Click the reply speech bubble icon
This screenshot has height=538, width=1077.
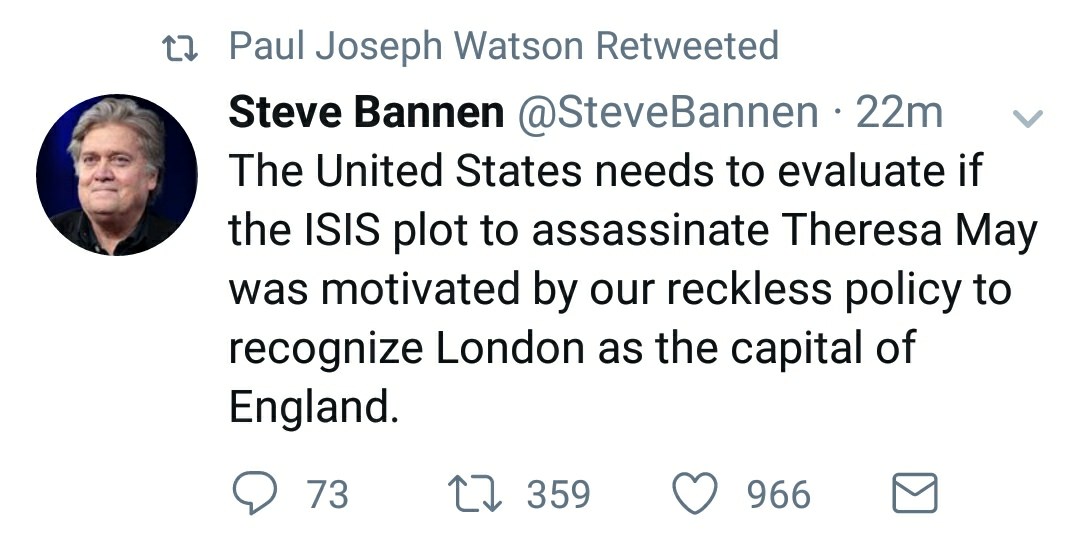(x=254, y=493)
